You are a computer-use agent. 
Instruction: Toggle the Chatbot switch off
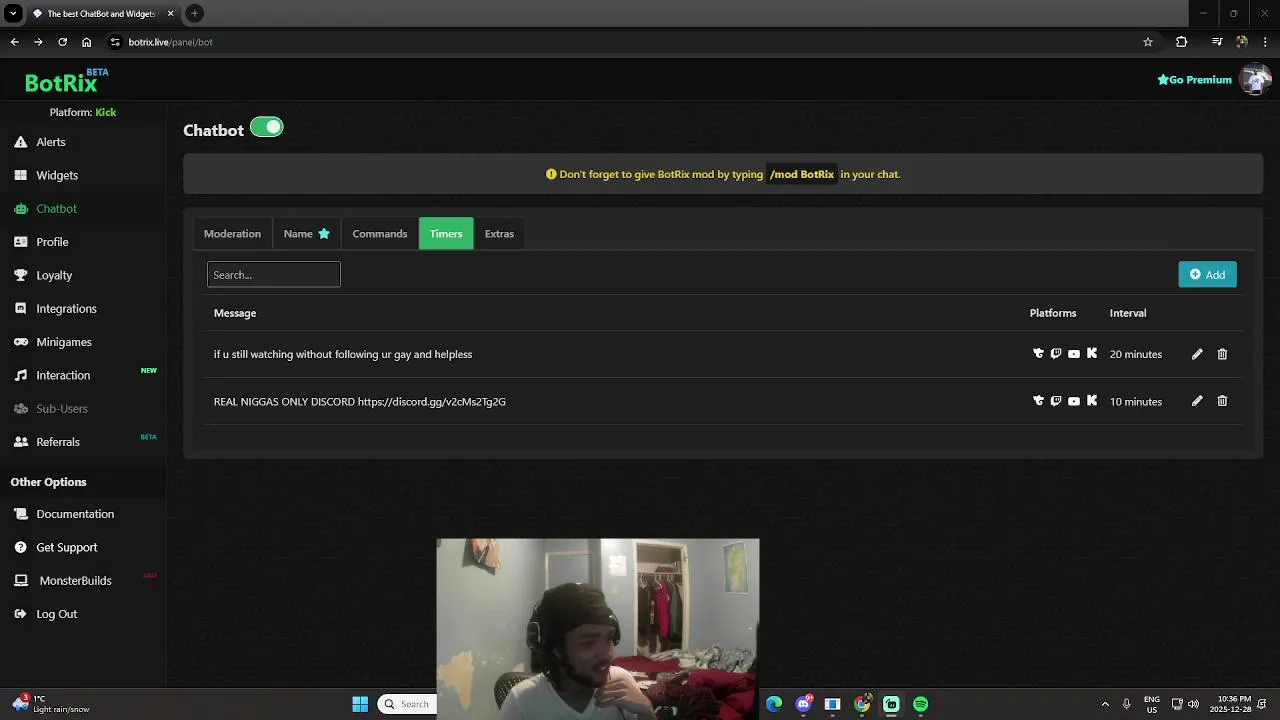tap(267, 127)
